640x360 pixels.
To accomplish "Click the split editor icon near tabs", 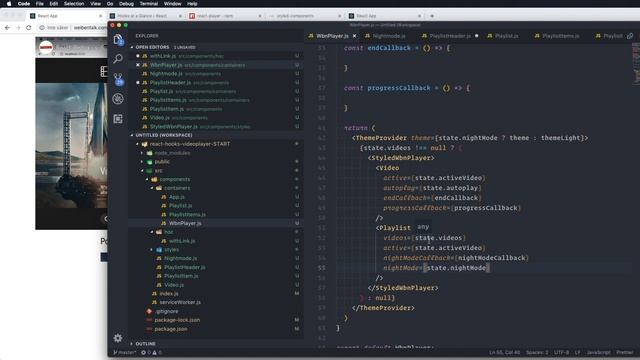I will point(630,36).
